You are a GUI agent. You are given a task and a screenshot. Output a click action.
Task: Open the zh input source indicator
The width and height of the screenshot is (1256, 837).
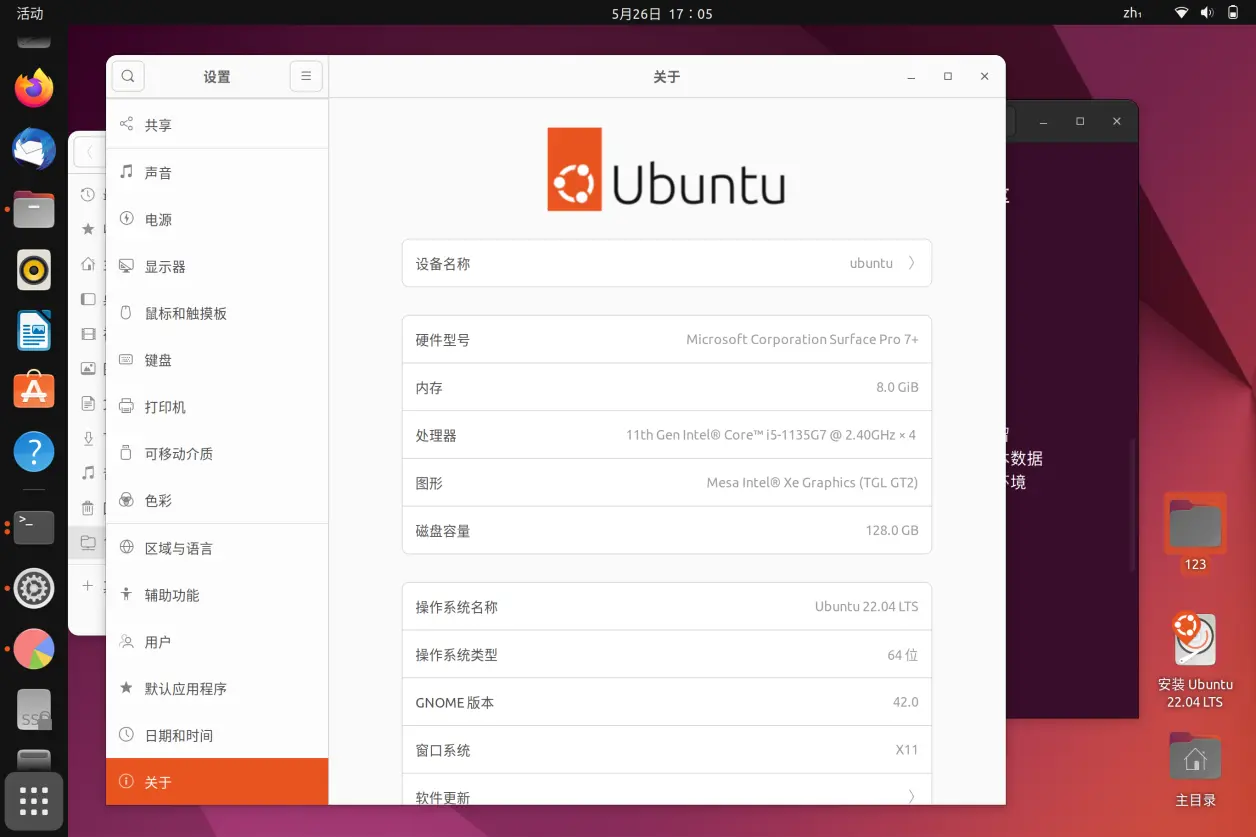click(1133, 13)
